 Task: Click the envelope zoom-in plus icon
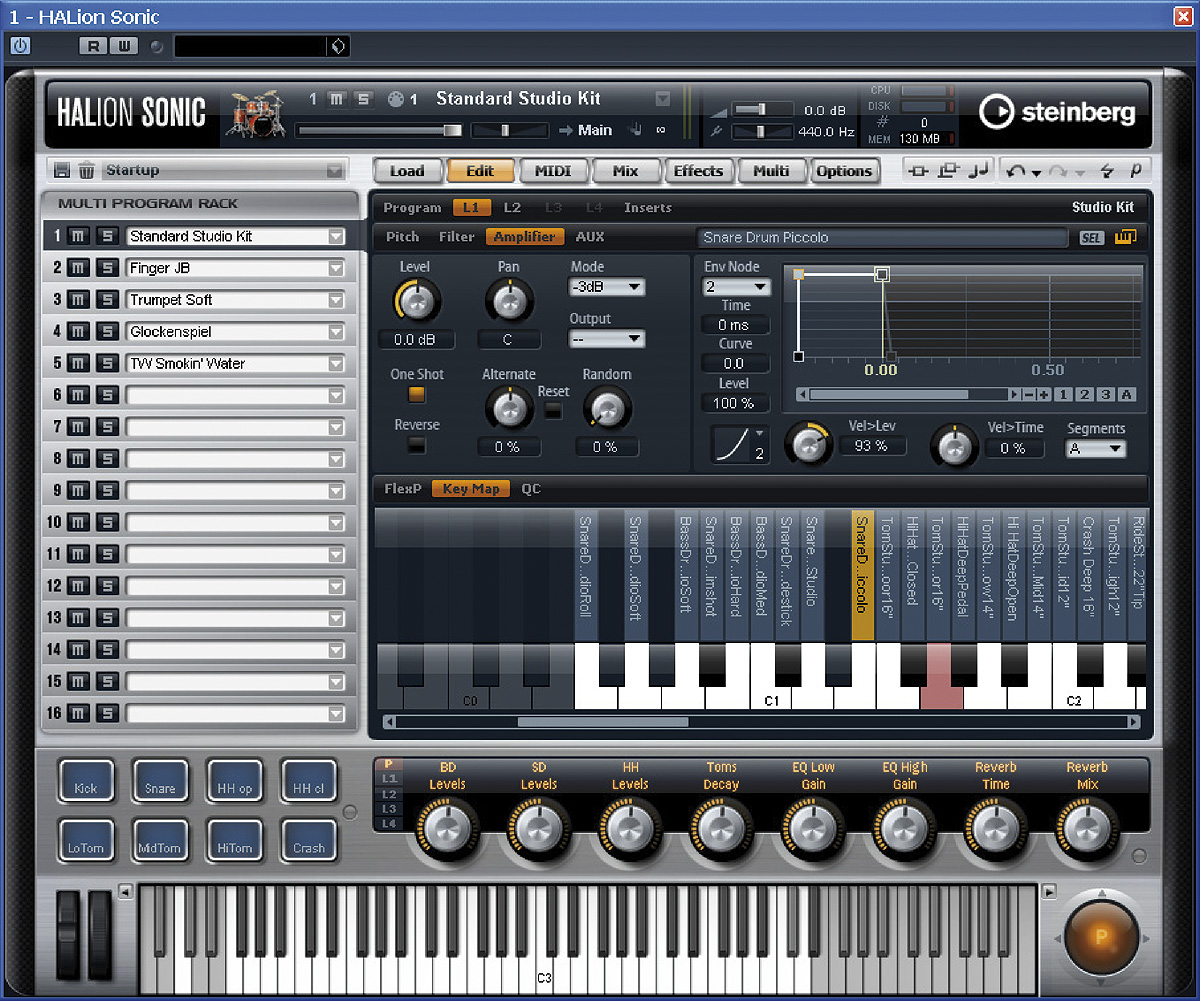(x=1044, y=395)
